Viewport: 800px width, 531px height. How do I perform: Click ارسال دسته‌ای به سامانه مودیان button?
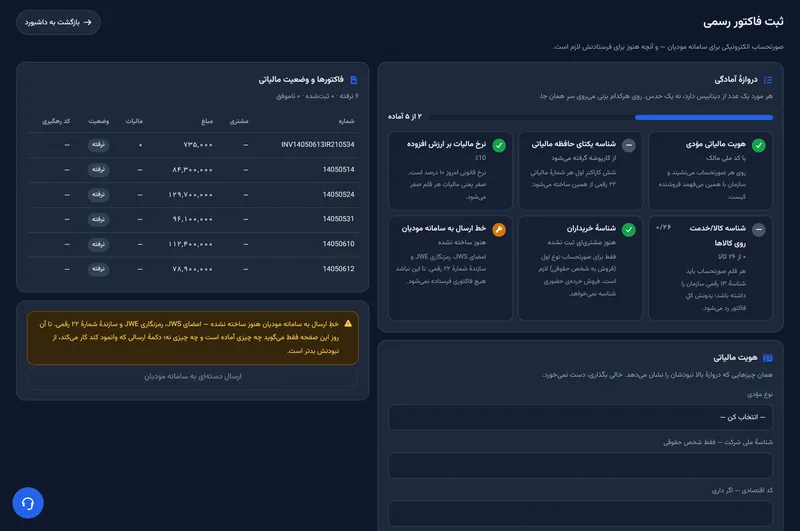[x=193, y=376]
